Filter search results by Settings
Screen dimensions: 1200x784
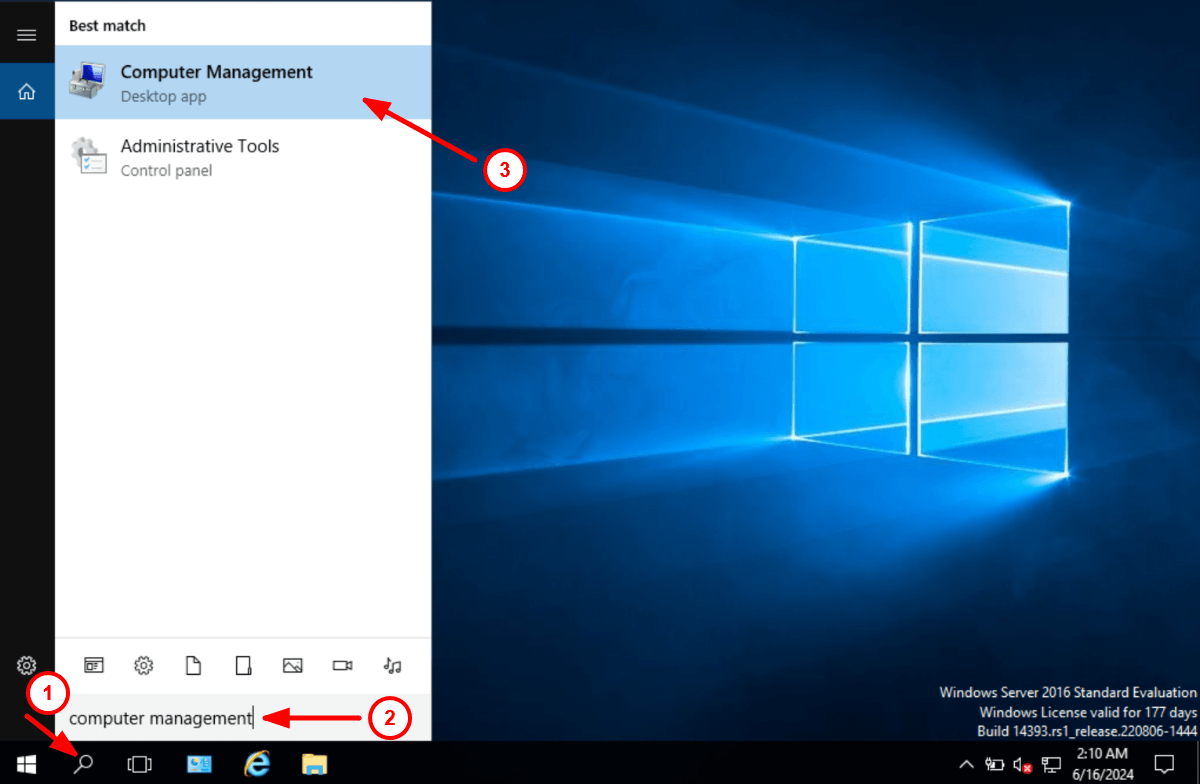tap(143, 665)
